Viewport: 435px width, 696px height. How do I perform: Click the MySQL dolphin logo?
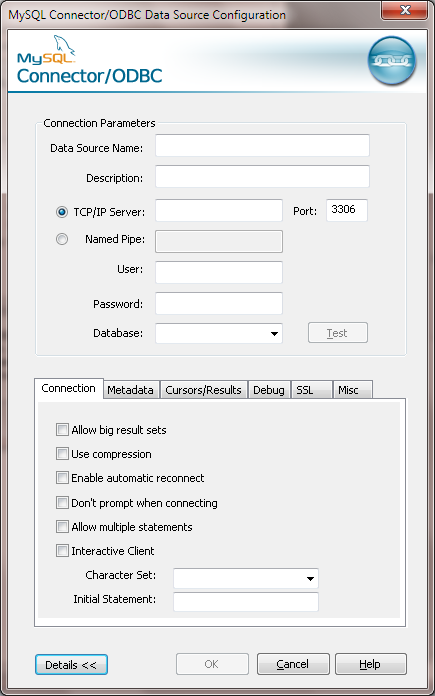click(48, 49)
